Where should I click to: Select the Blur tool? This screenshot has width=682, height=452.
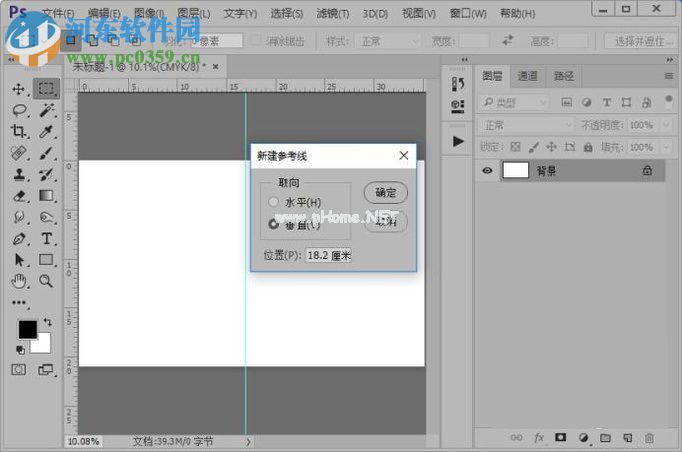19,217
